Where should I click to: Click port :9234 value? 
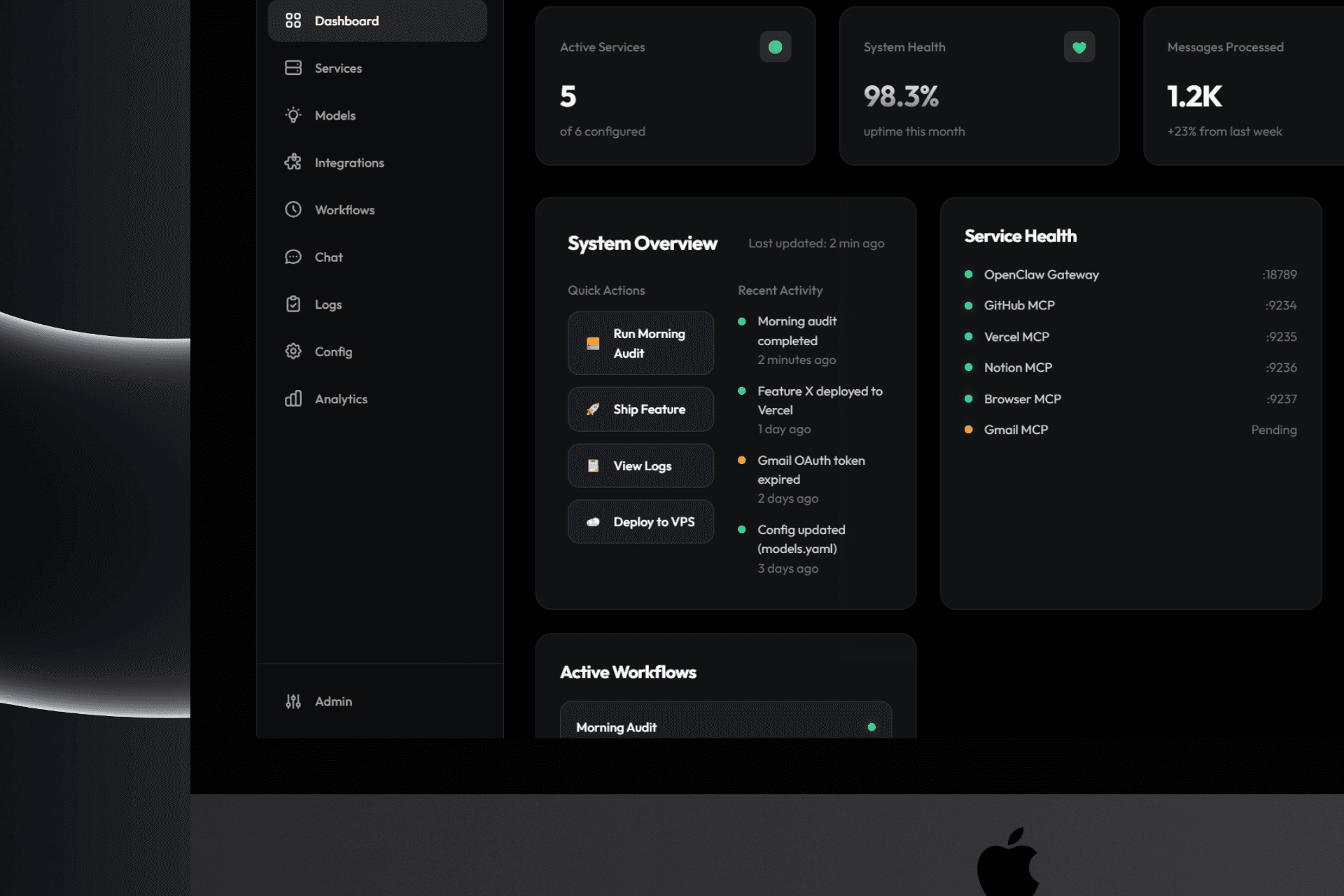click(x=1281, y=306)
